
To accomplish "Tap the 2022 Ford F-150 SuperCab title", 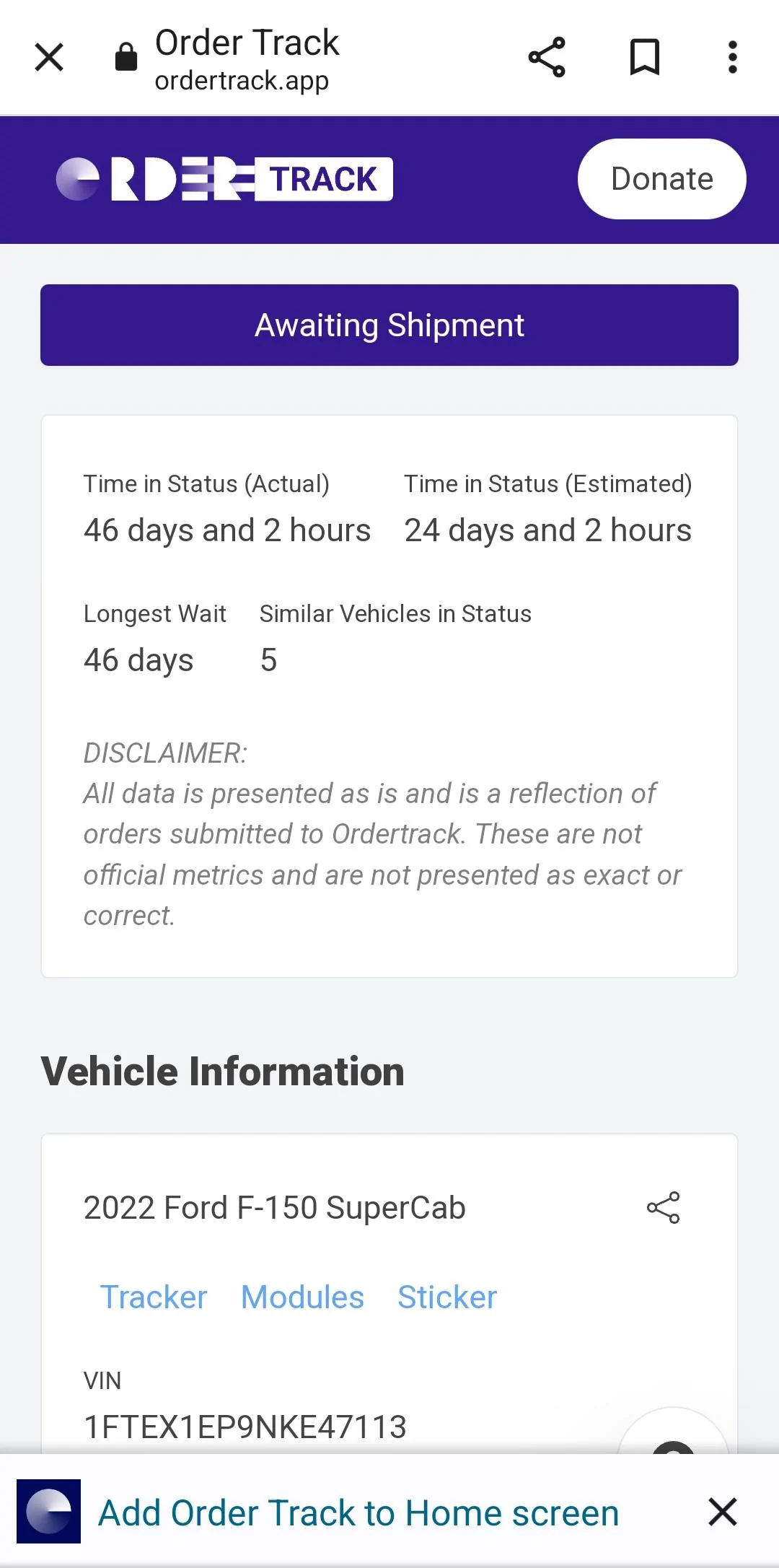I will [275, 1207].
